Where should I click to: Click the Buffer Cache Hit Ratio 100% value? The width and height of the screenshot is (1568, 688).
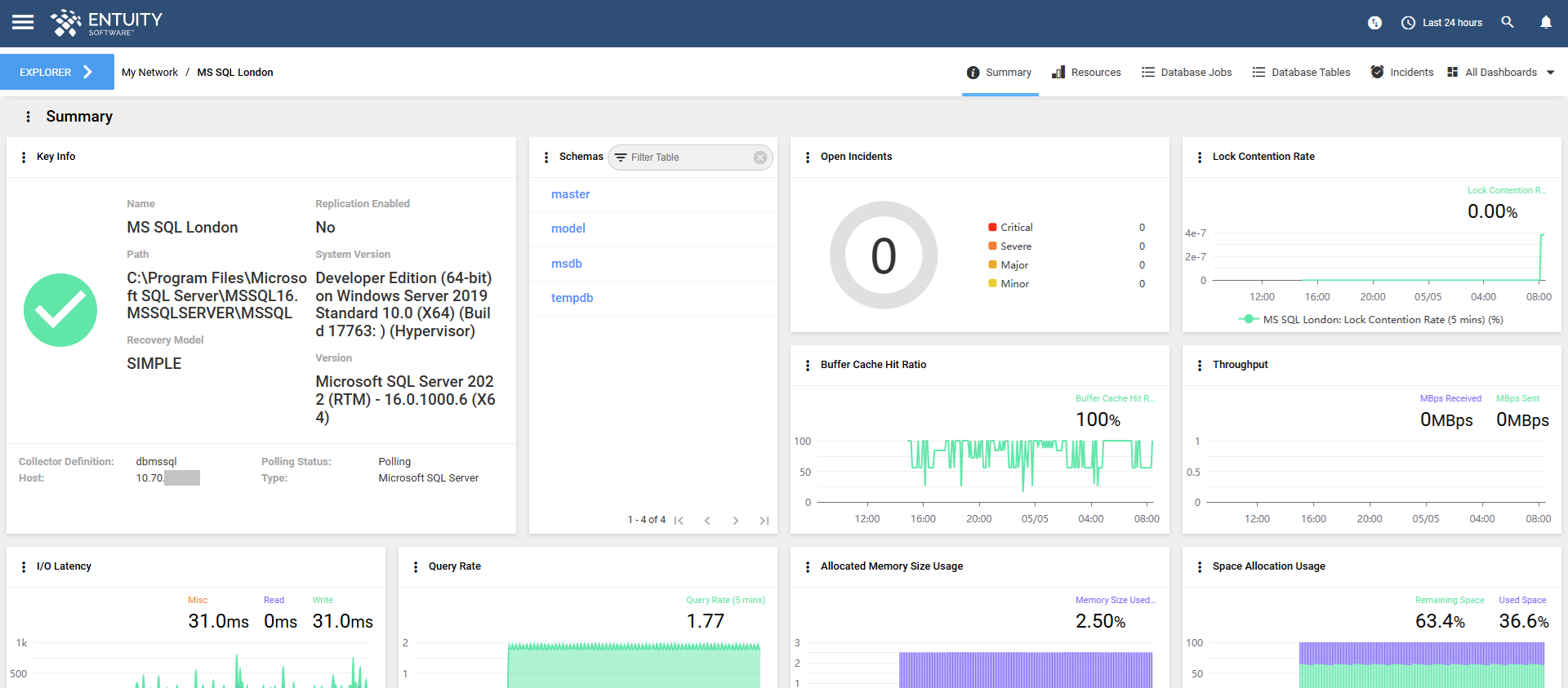[1098, 419]
